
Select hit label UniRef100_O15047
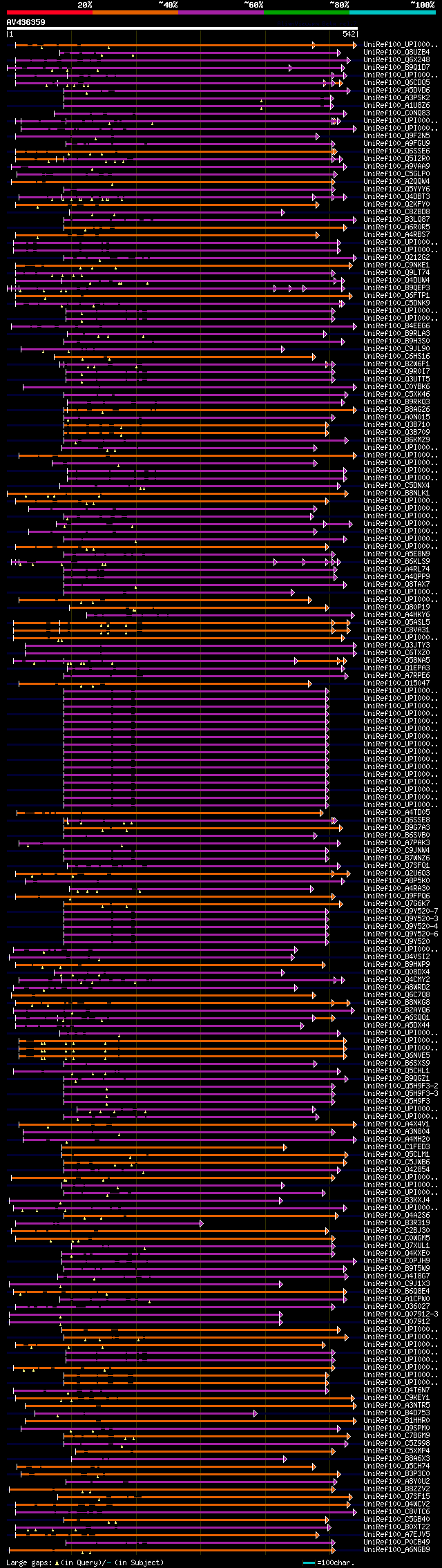(396, 683)
